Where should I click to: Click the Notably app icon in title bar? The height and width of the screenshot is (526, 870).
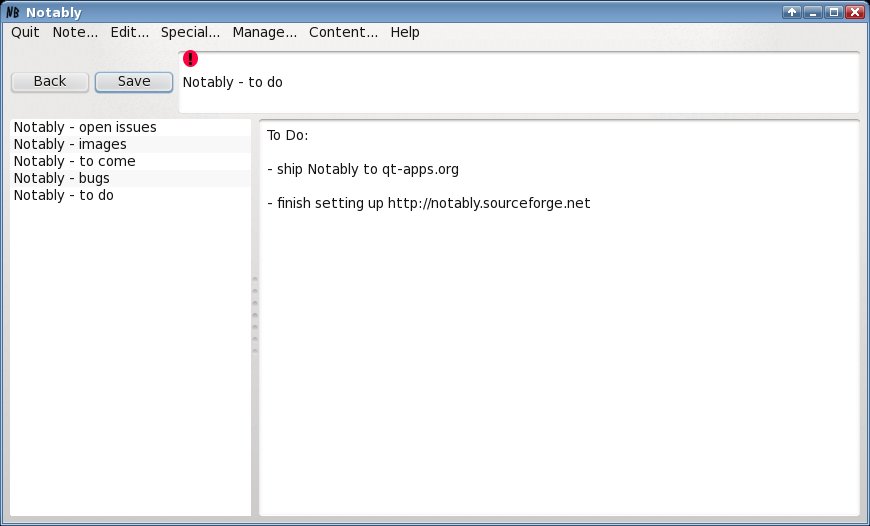click(x=12, y=12)
